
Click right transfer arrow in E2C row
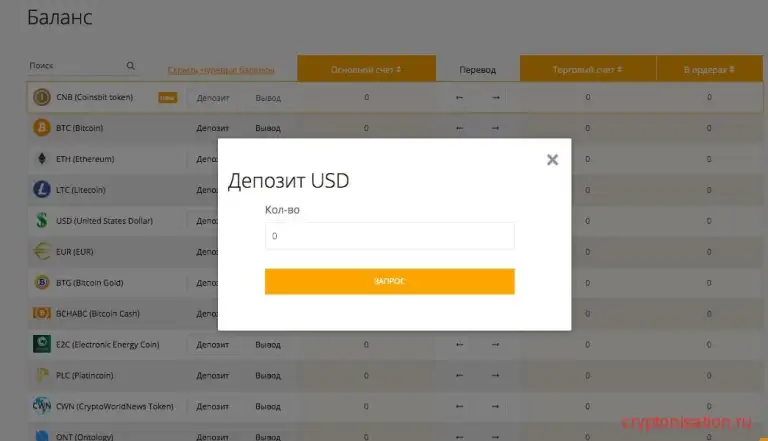495,344
